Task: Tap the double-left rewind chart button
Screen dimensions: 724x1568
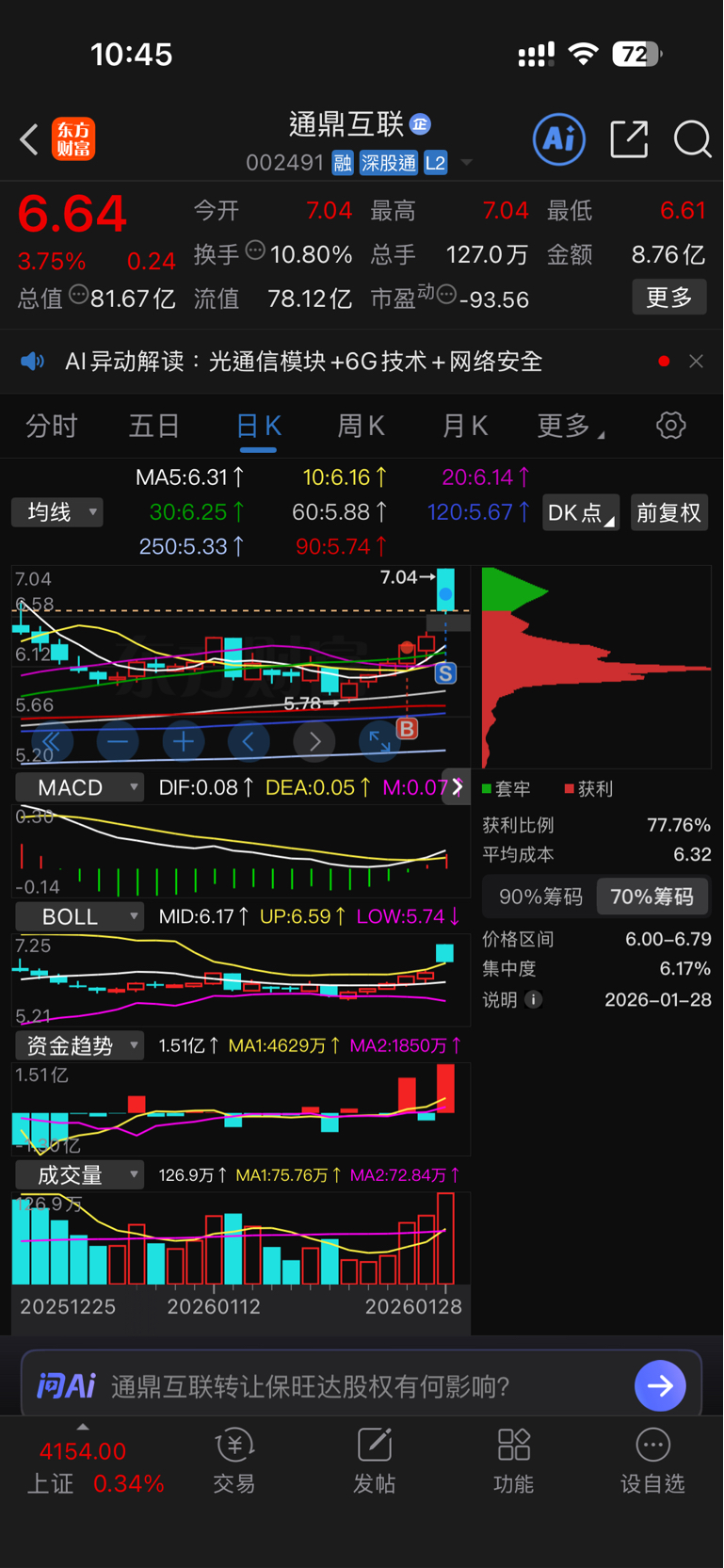Action: (52, 742)
